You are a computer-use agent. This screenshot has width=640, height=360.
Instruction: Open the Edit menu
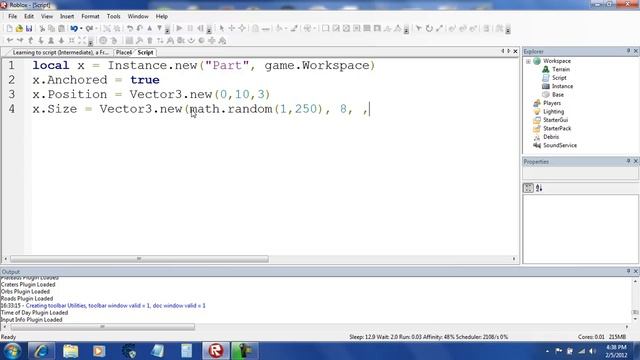pyautogui.click(x=29, y=16)
